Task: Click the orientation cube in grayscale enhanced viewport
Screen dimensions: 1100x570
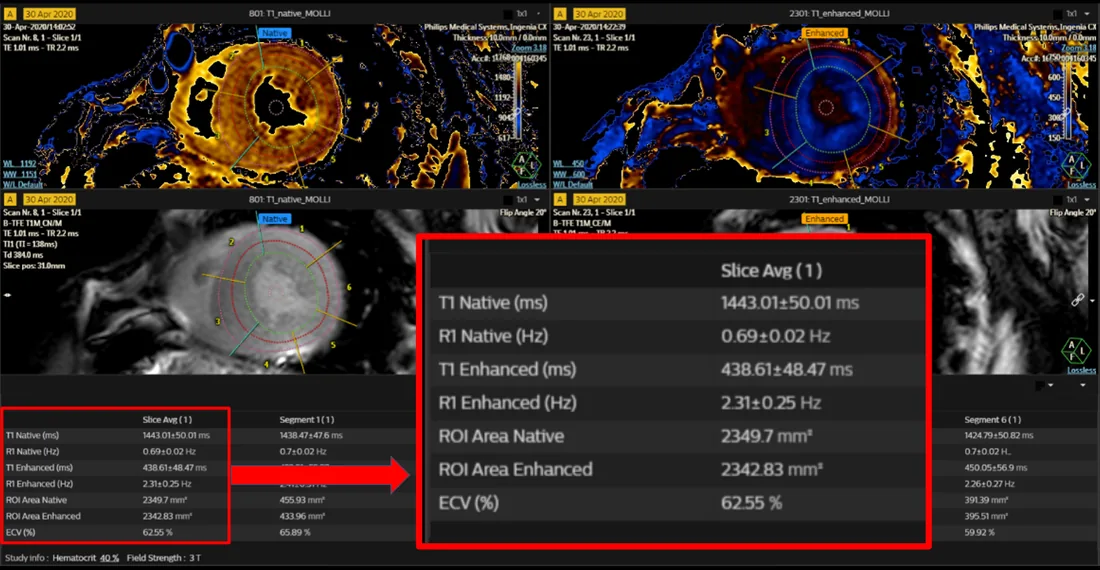Action: [1075, 350]
